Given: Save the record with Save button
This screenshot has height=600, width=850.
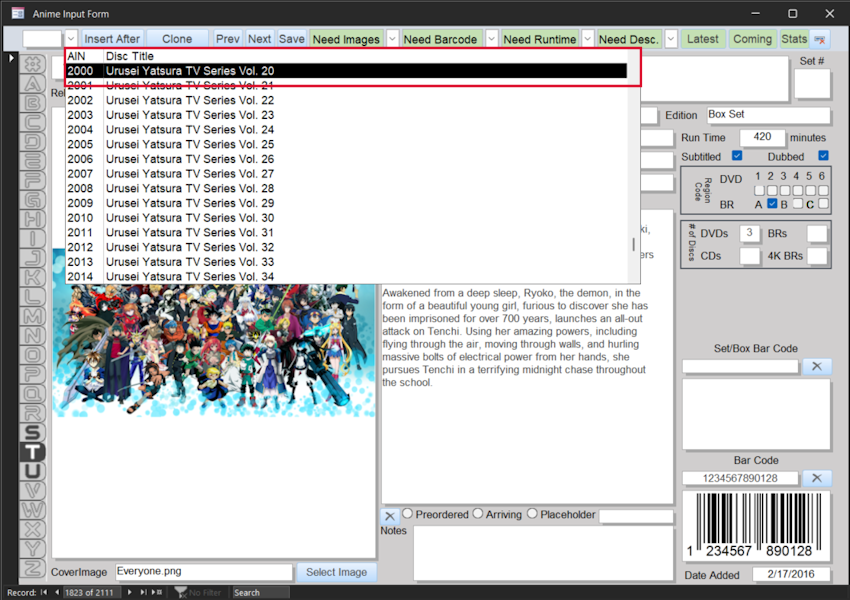Looking at the screenshot, I should coord(292,39).
